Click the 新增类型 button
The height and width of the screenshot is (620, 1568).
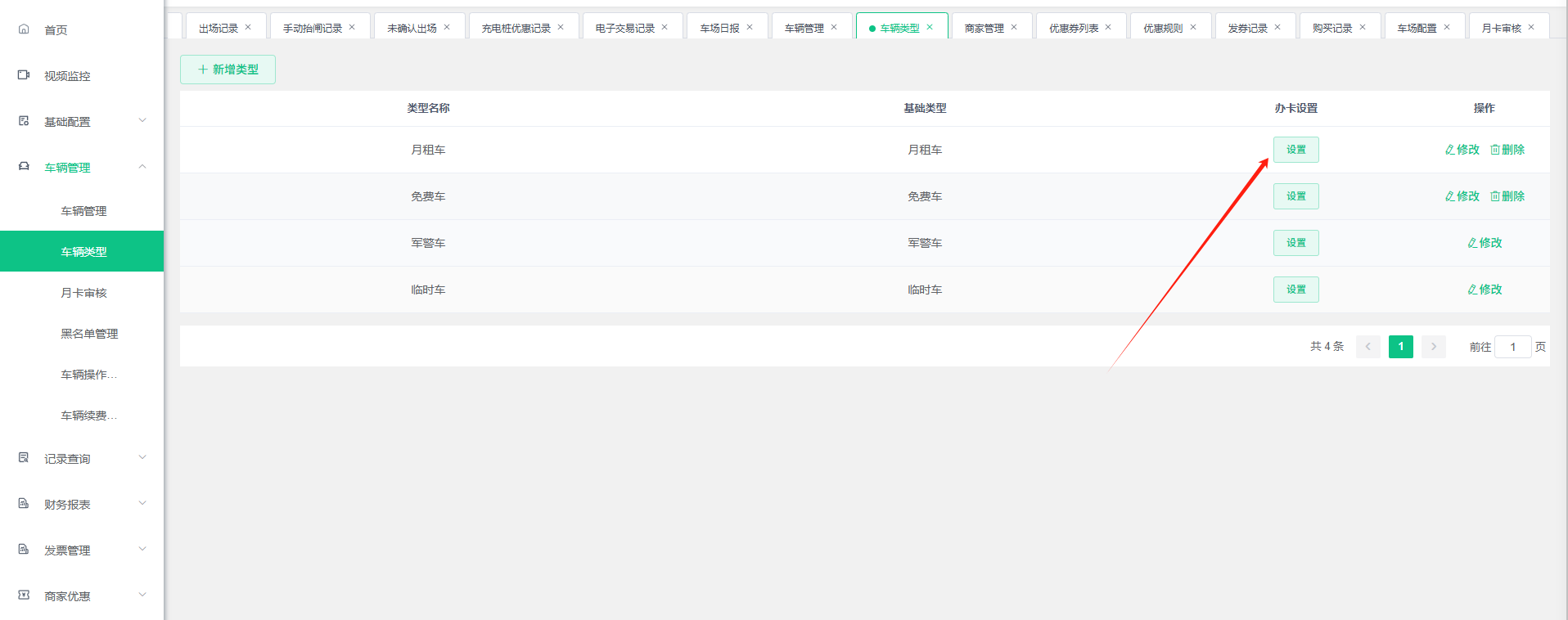pos(228,70)
